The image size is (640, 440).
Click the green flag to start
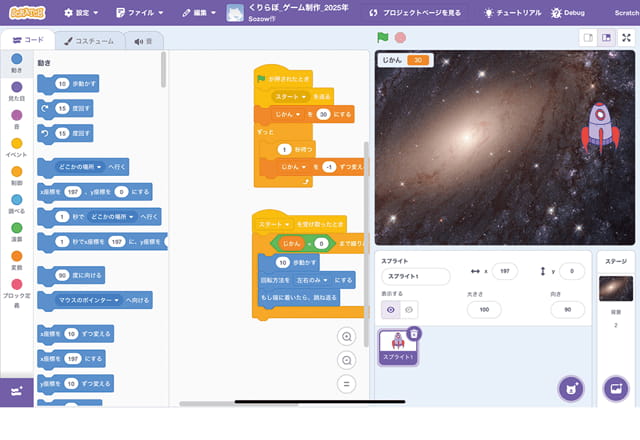pos(382,37)
